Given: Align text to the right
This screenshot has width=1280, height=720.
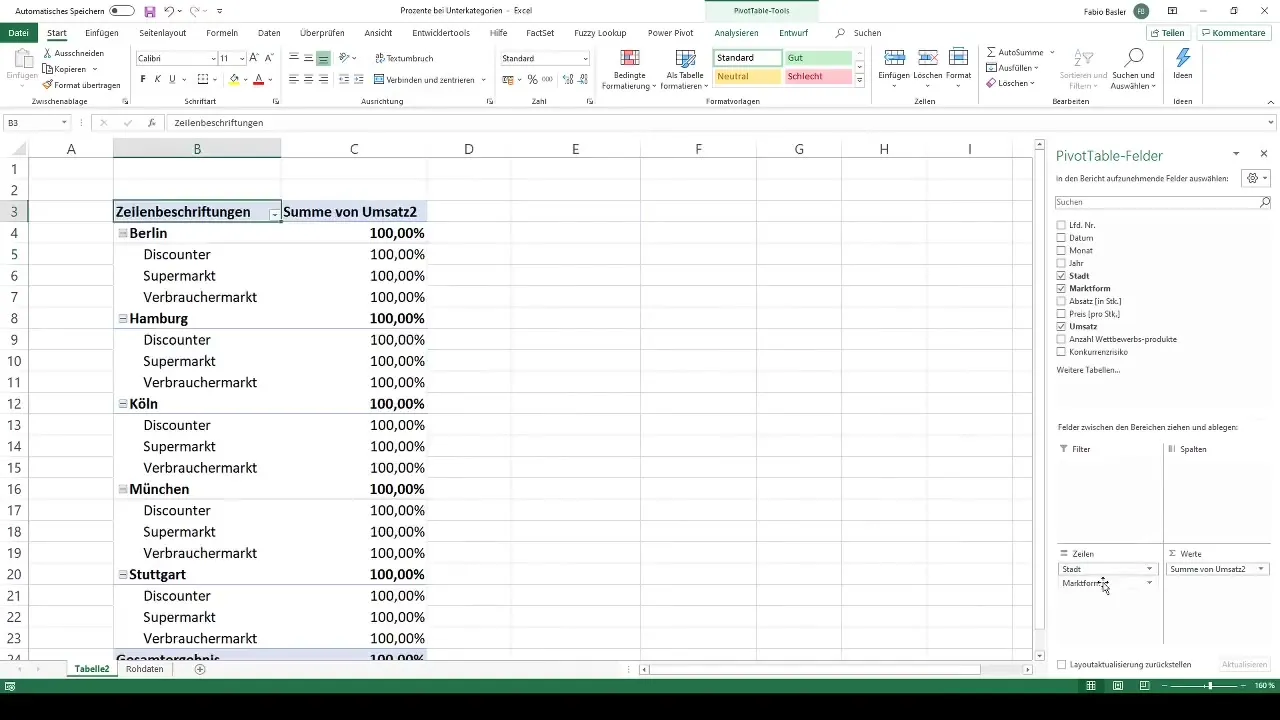Looking at the screenshot, I should tap(323, 79).
